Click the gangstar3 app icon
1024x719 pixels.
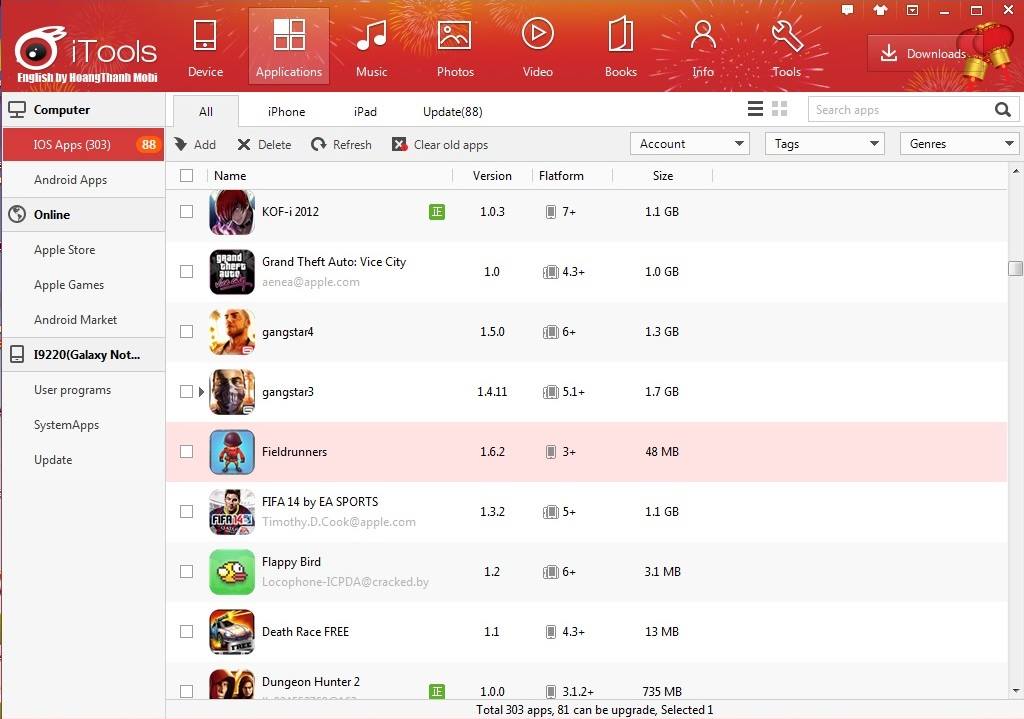click(232, 392)
